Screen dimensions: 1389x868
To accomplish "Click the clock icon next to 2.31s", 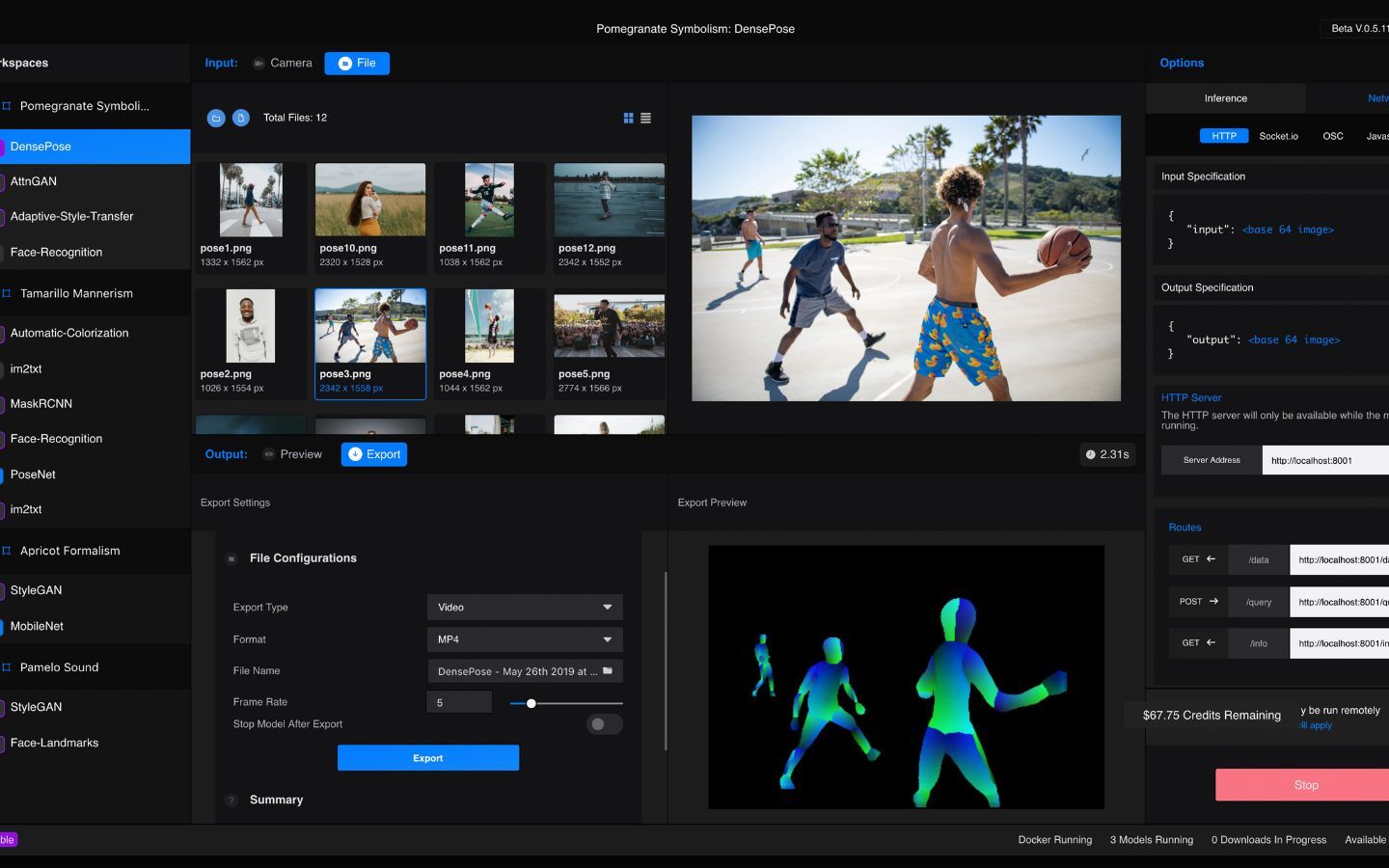I will 1090,454.
